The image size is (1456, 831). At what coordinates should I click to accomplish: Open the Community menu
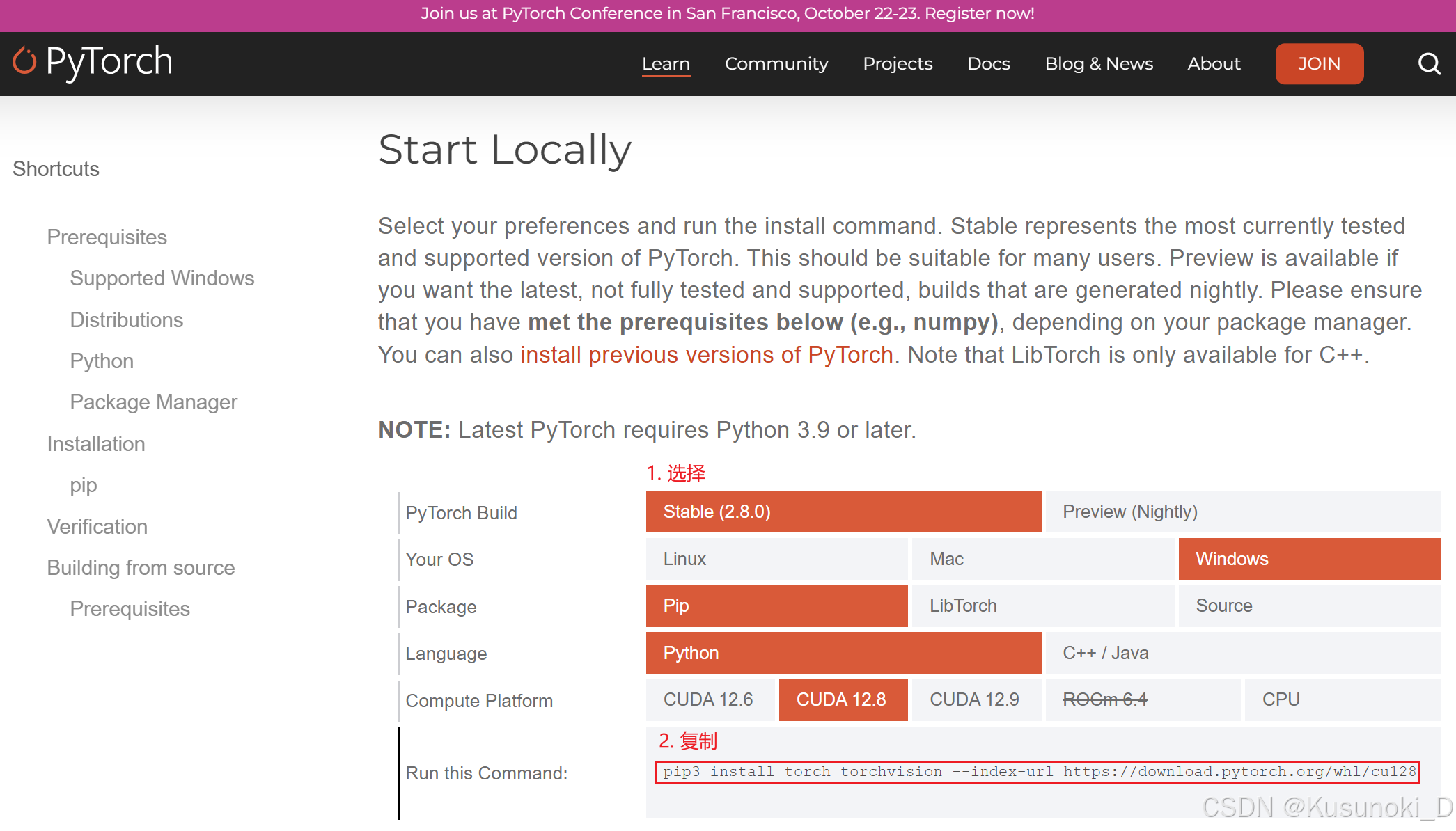[x=776, y=64]
